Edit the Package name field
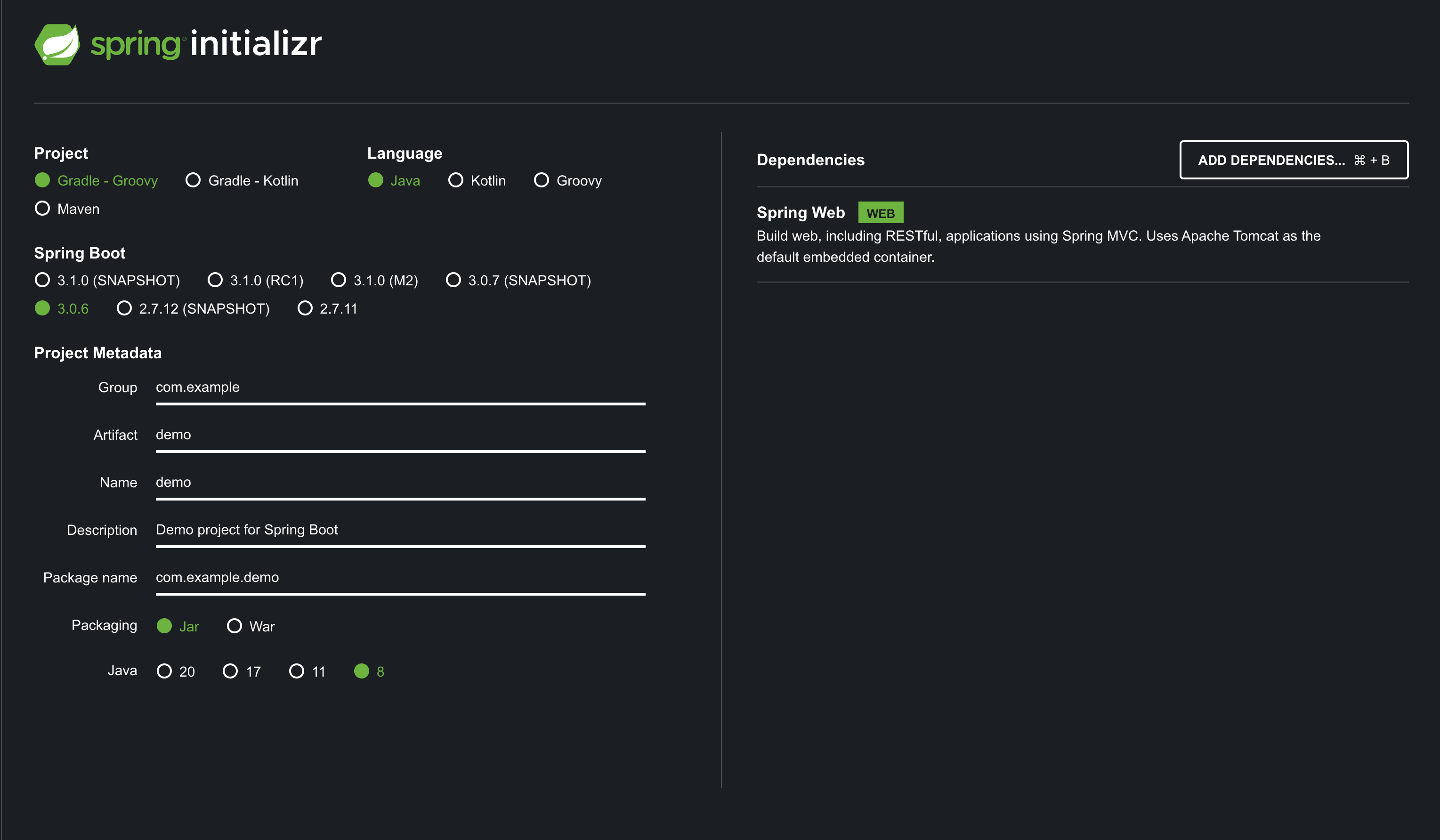 click(400, 578)
